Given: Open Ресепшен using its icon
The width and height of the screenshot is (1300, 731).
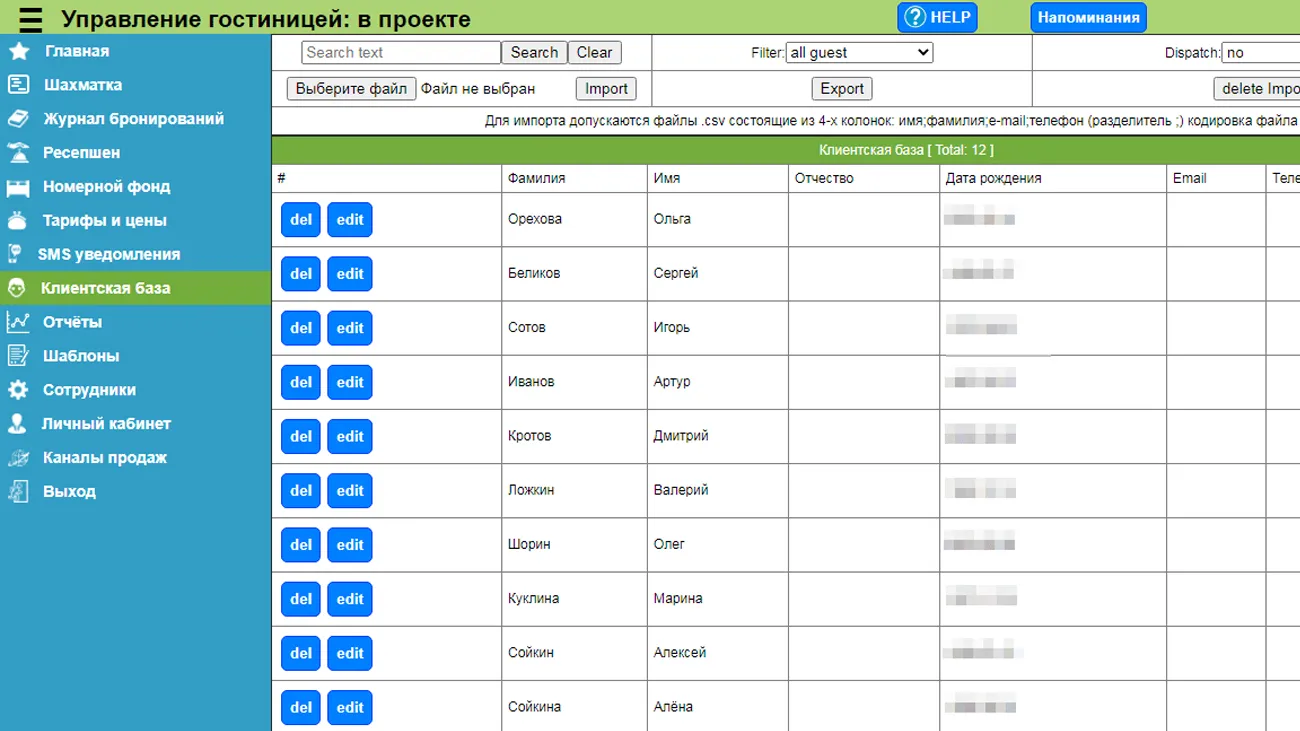Looking at the screenshot, I should coord(18,153).
